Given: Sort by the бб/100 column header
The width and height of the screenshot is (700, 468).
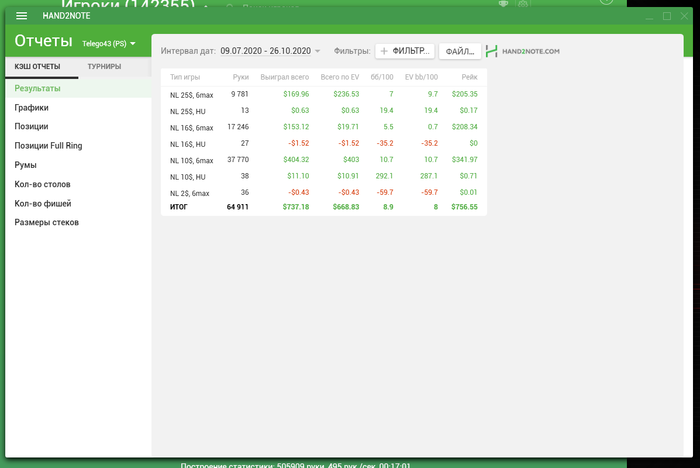Looking at the screenshot, I should (382, 77).
